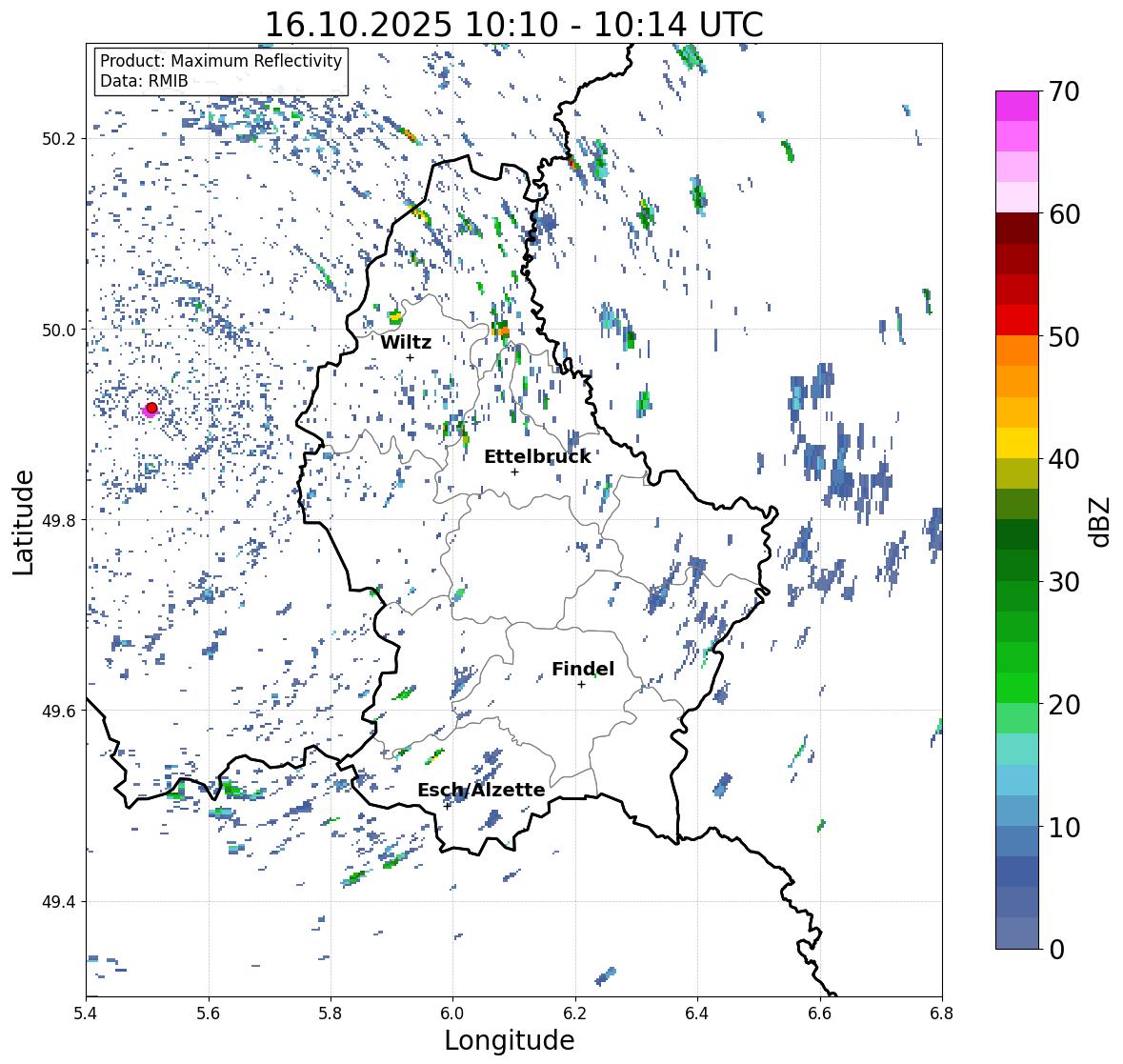Viewport: 1123px width, 1064px height.
Task: Click the 6.0 longitude tick label
Action: tap(452, 1014)
